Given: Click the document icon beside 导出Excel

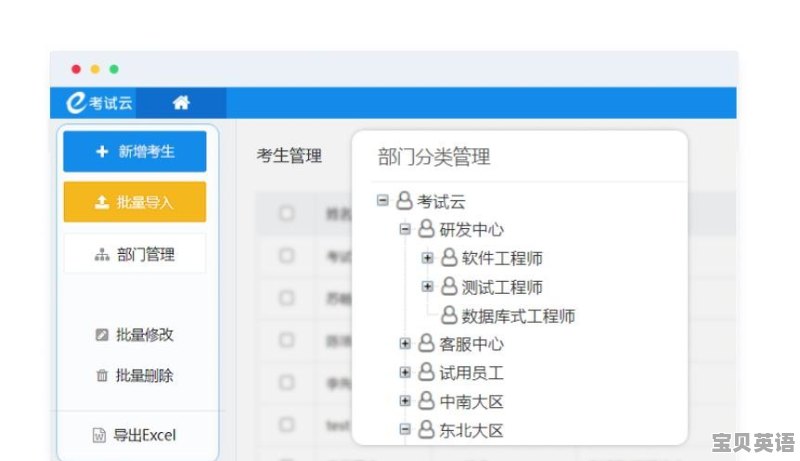Looking at the screenshot, I should point(99,435).
